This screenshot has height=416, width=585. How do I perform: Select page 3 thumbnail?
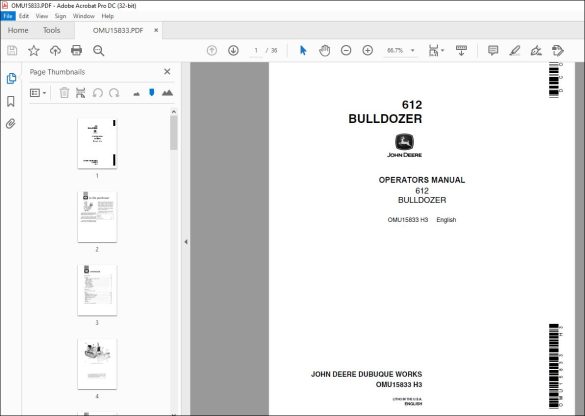97,290
